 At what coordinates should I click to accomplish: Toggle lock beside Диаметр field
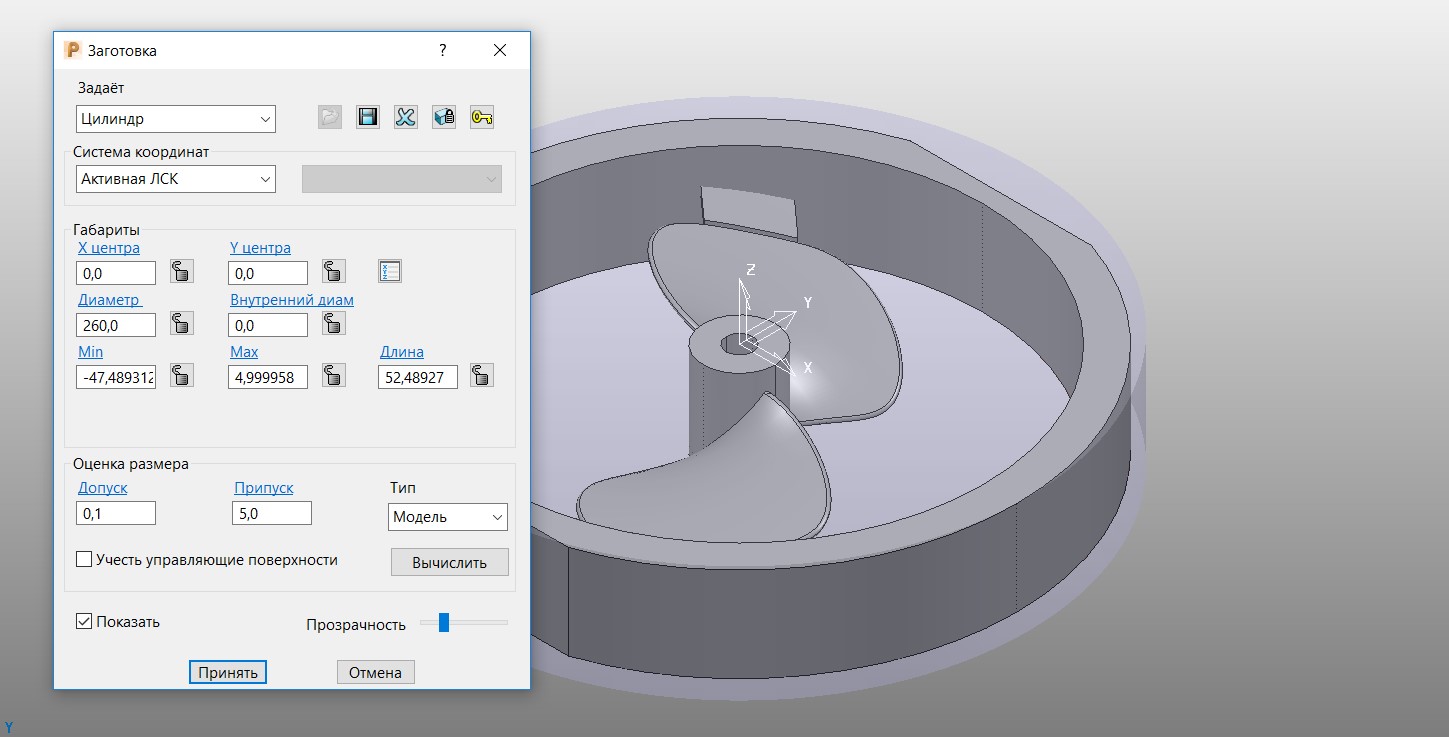[x=181, y=324]
